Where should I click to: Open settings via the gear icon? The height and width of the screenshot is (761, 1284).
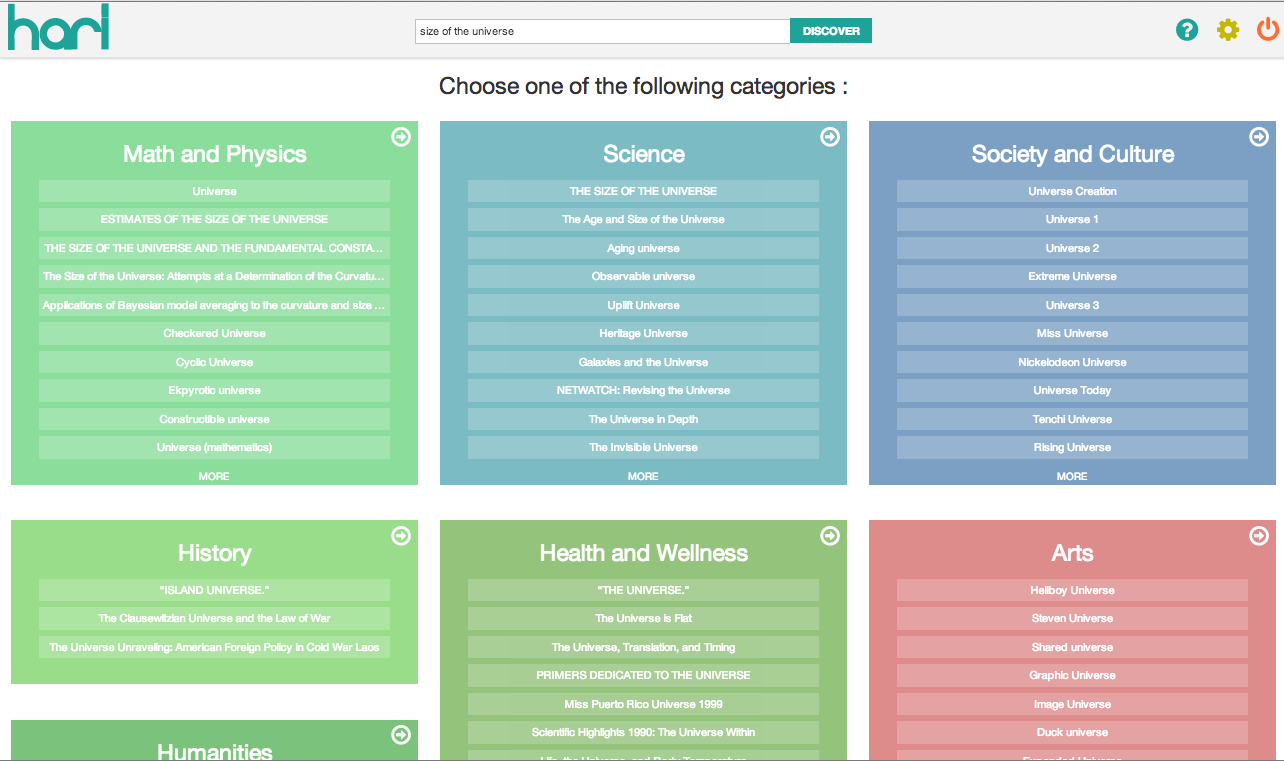1227,30
